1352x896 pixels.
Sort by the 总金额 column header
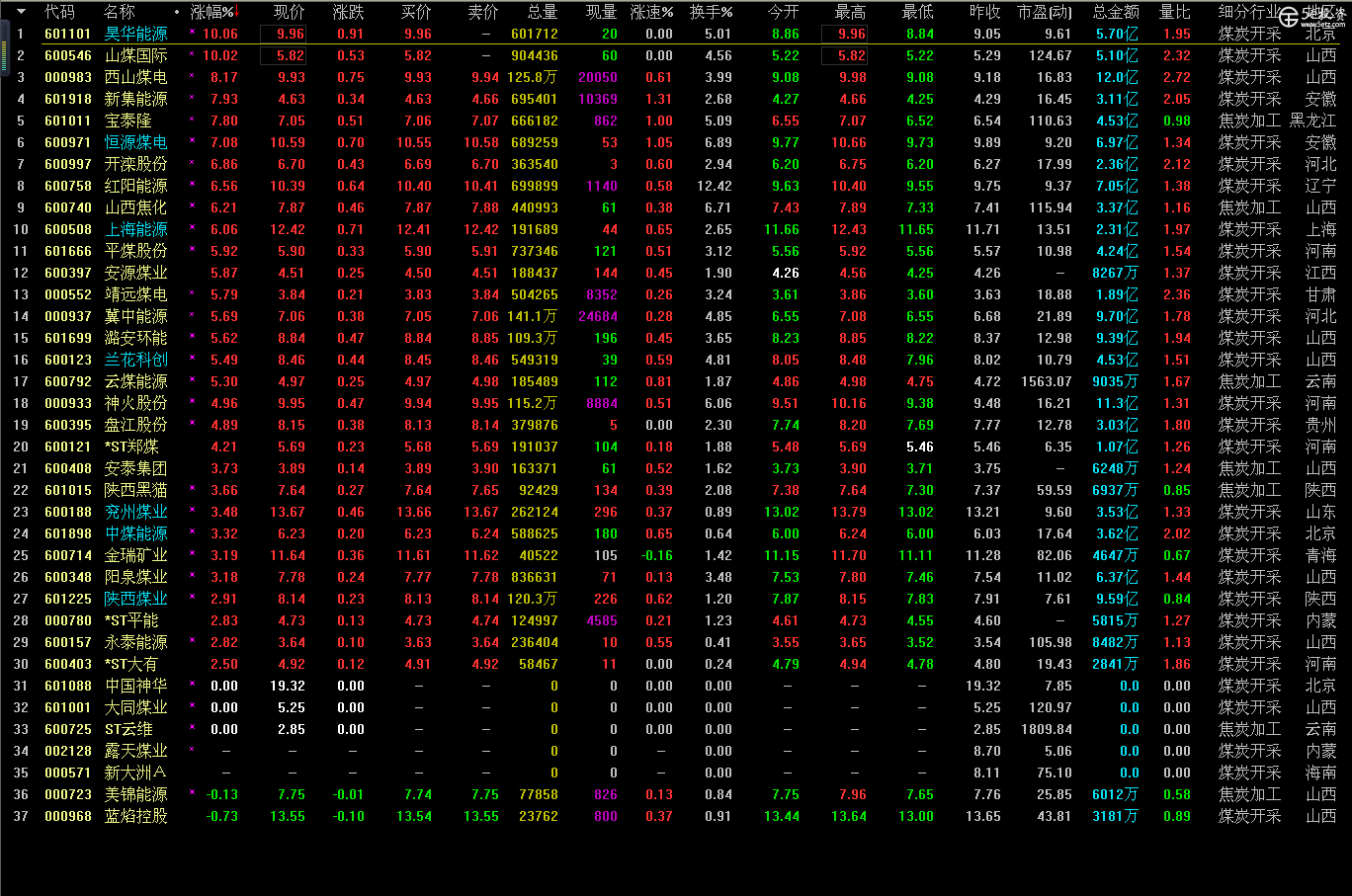(1116, 12)
